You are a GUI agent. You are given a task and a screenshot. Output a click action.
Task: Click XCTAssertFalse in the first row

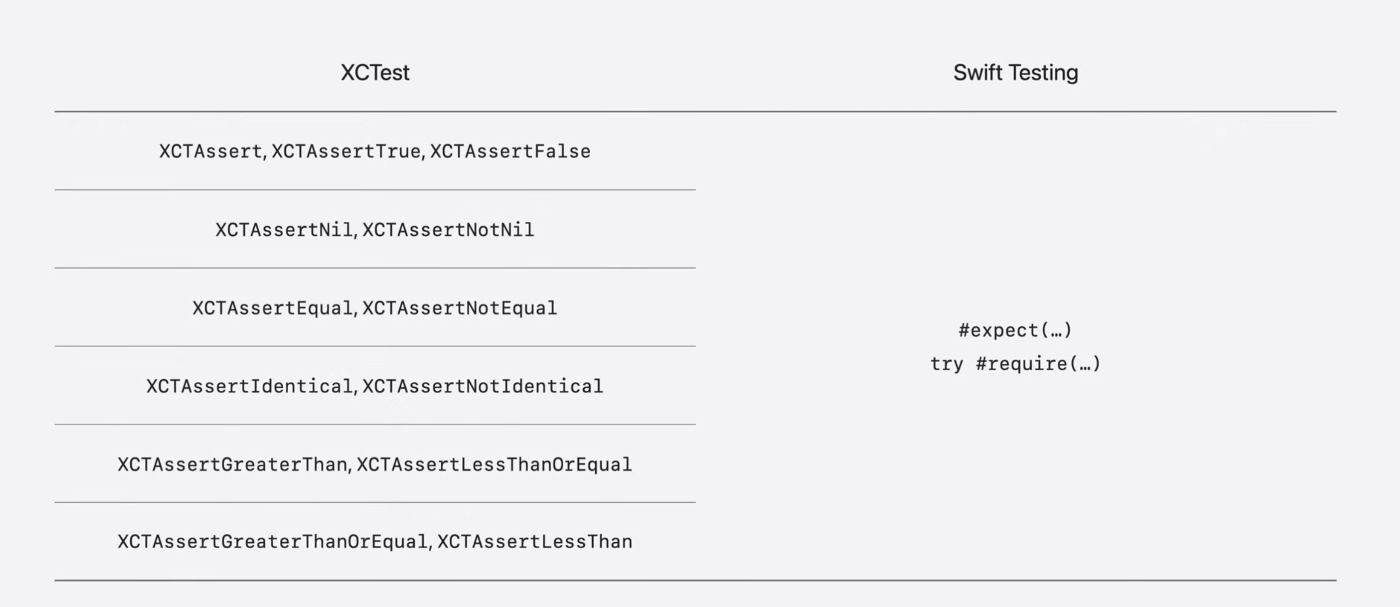510,151
